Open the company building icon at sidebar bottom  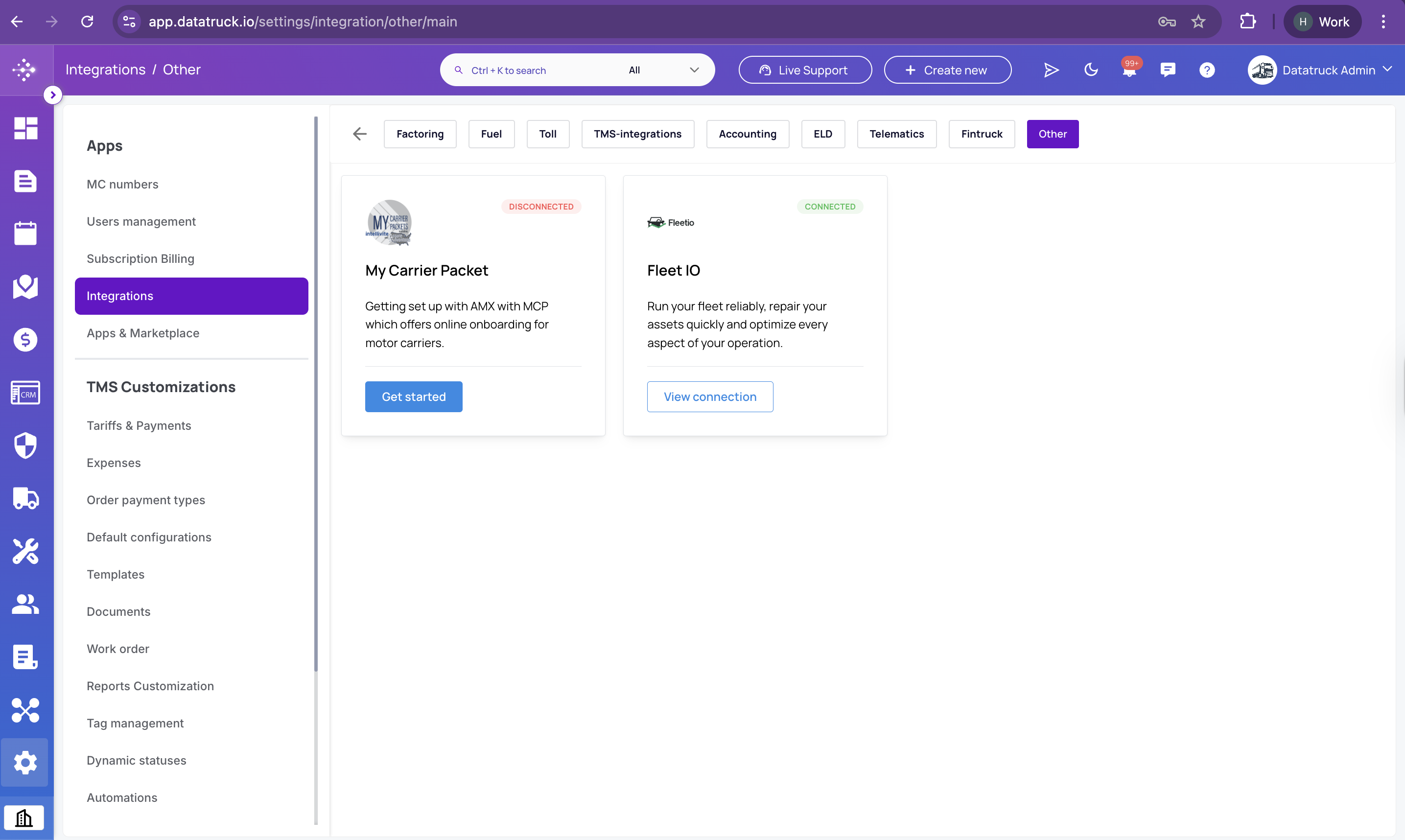tap(24, 818)
